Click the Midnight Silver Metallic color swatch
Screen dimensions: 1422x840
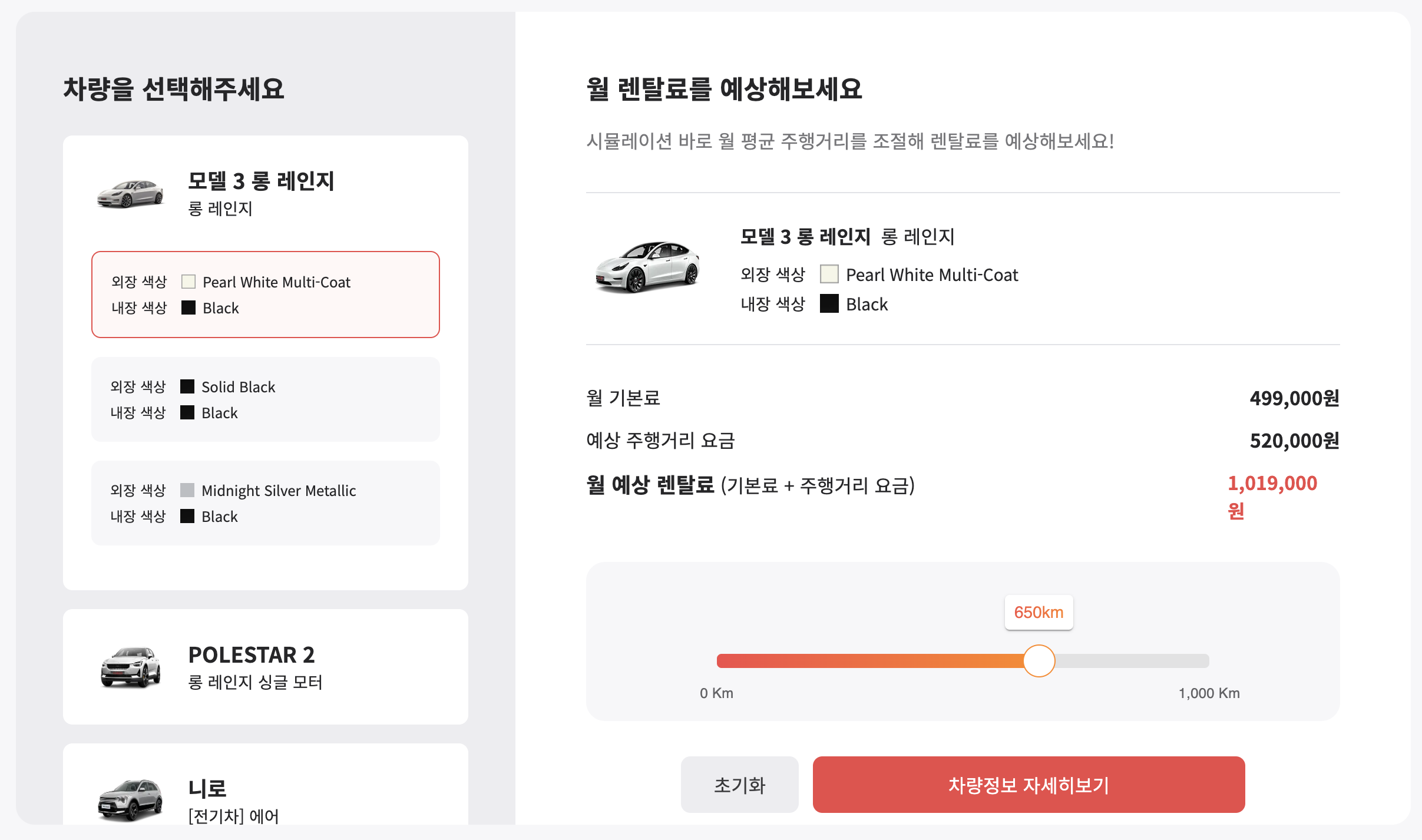pyautogui.click(x=187, y=490)
